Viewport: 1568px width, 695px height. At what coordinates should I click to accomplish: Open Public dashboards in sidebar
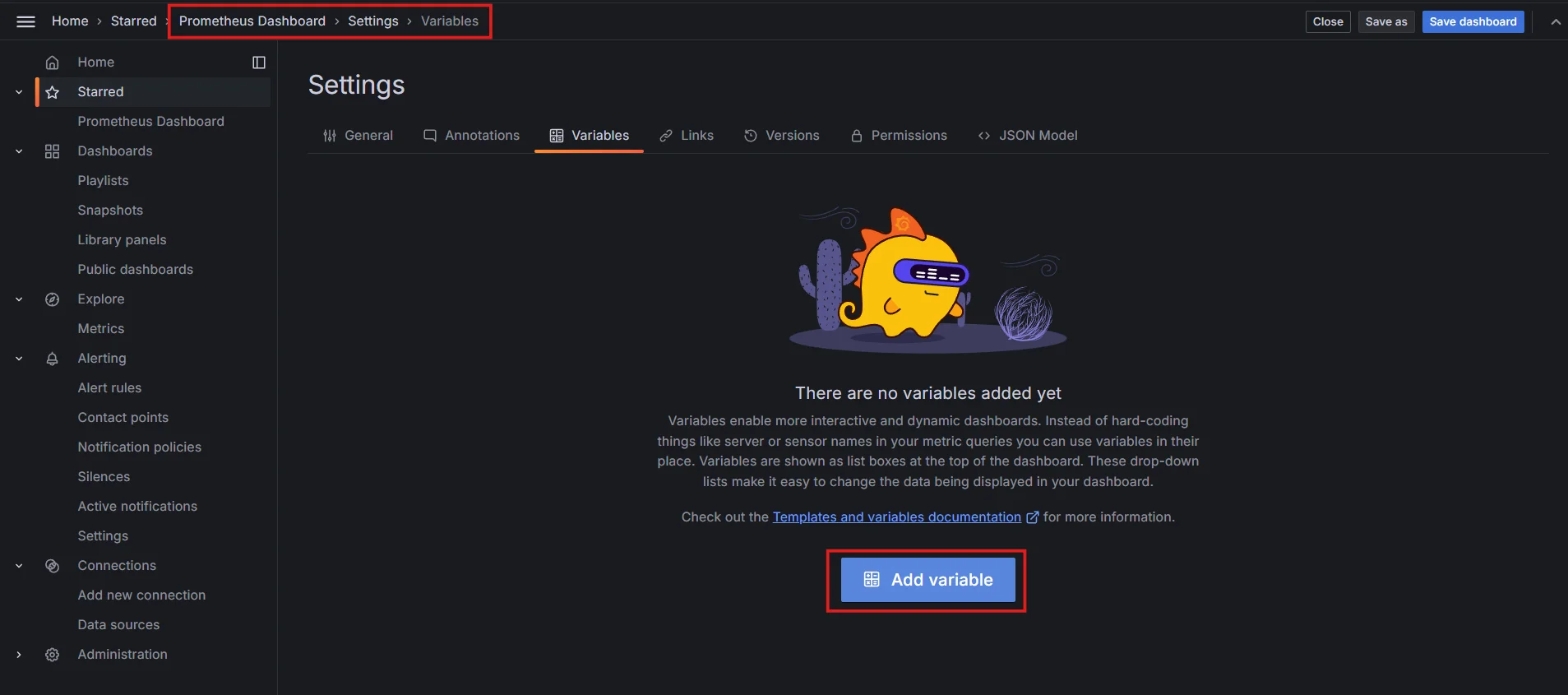(136, 270)
